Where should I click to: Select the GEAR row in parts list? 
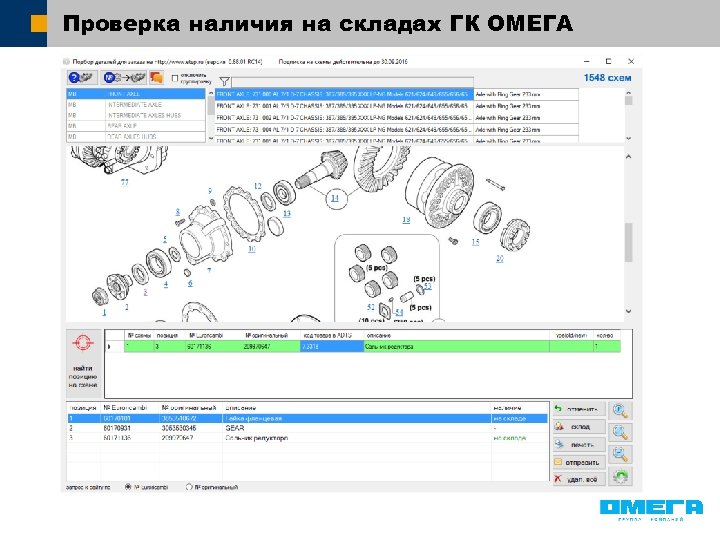tap(307, 428)
